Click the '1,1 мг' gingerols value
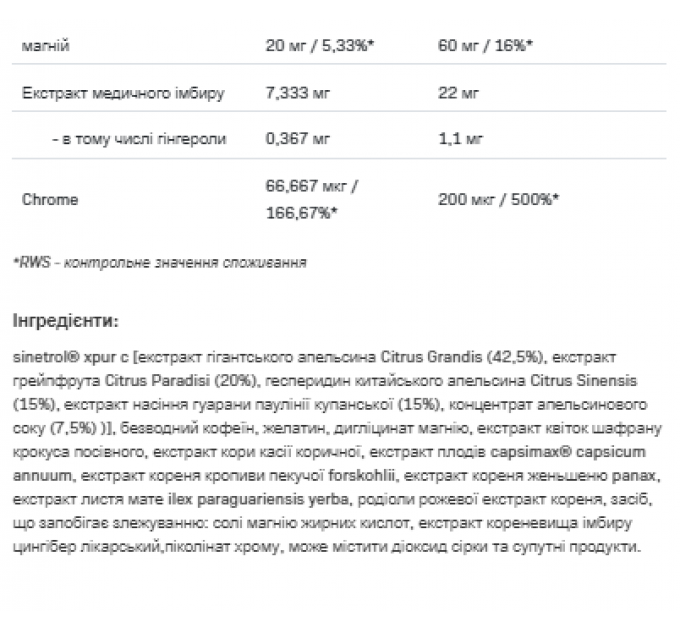 [461, 139]
